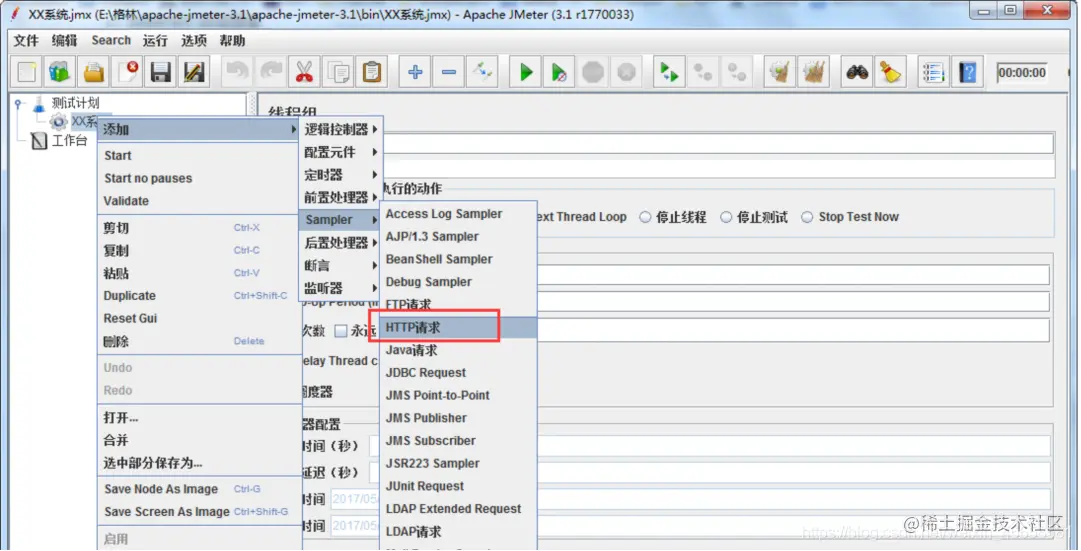Expand the 逻辑控制器 submenu

(x=341, y=129)
